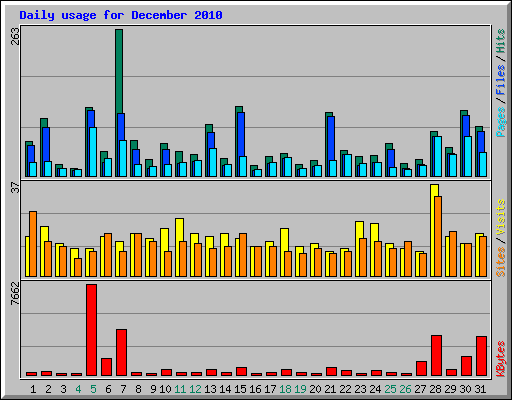Click day 18 weekend label
The image size is (512, 400).
pos(285,389)
